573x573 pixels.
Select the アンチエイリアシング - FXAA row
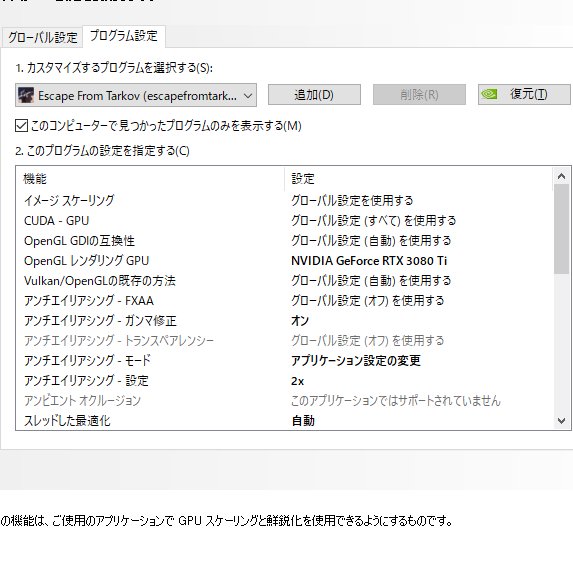point(285,301)
